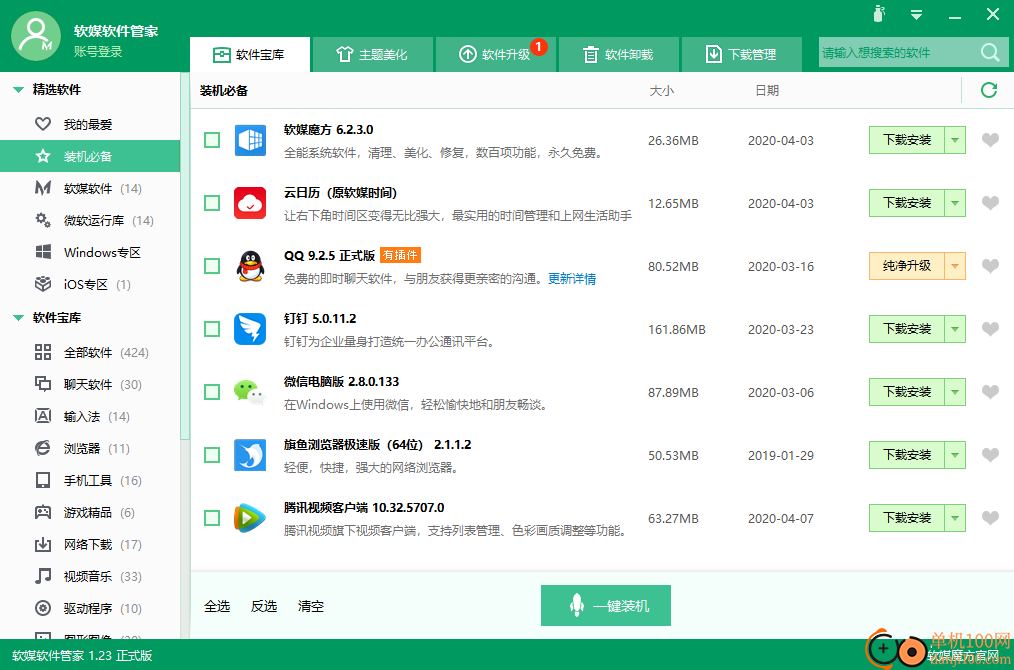Click the search magnifier icon

(990, 52)
